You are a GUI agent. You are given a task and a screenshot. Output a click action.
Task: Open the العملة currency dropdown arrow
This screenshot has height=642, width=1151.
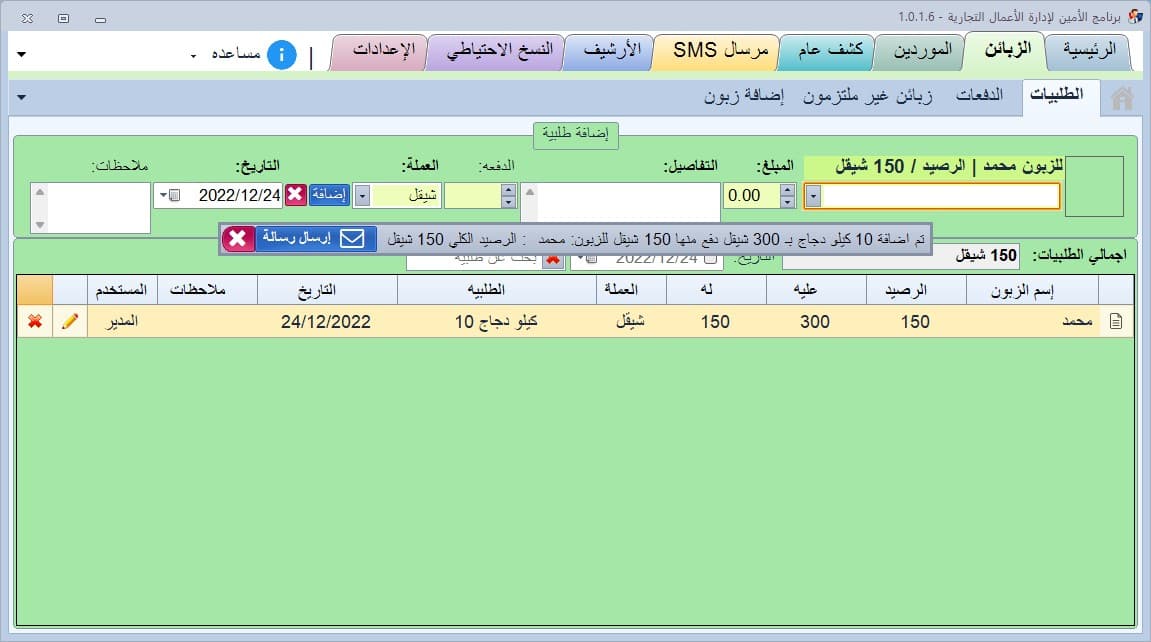click(362, 196)
